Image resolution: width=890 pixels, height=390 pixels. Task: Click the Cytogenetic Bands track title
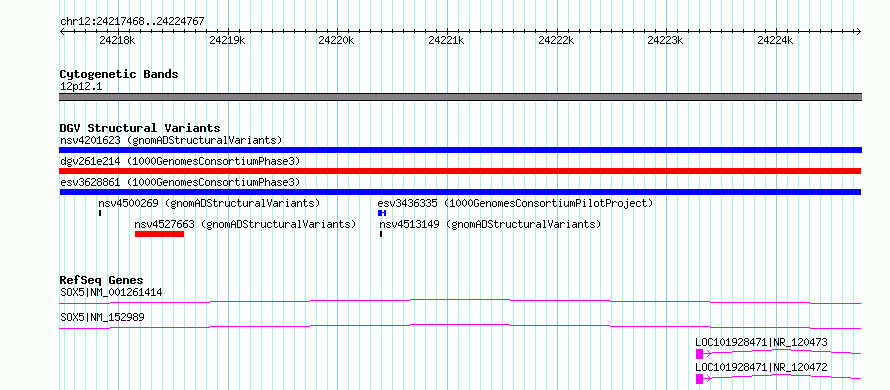click(x=119, y=74)
